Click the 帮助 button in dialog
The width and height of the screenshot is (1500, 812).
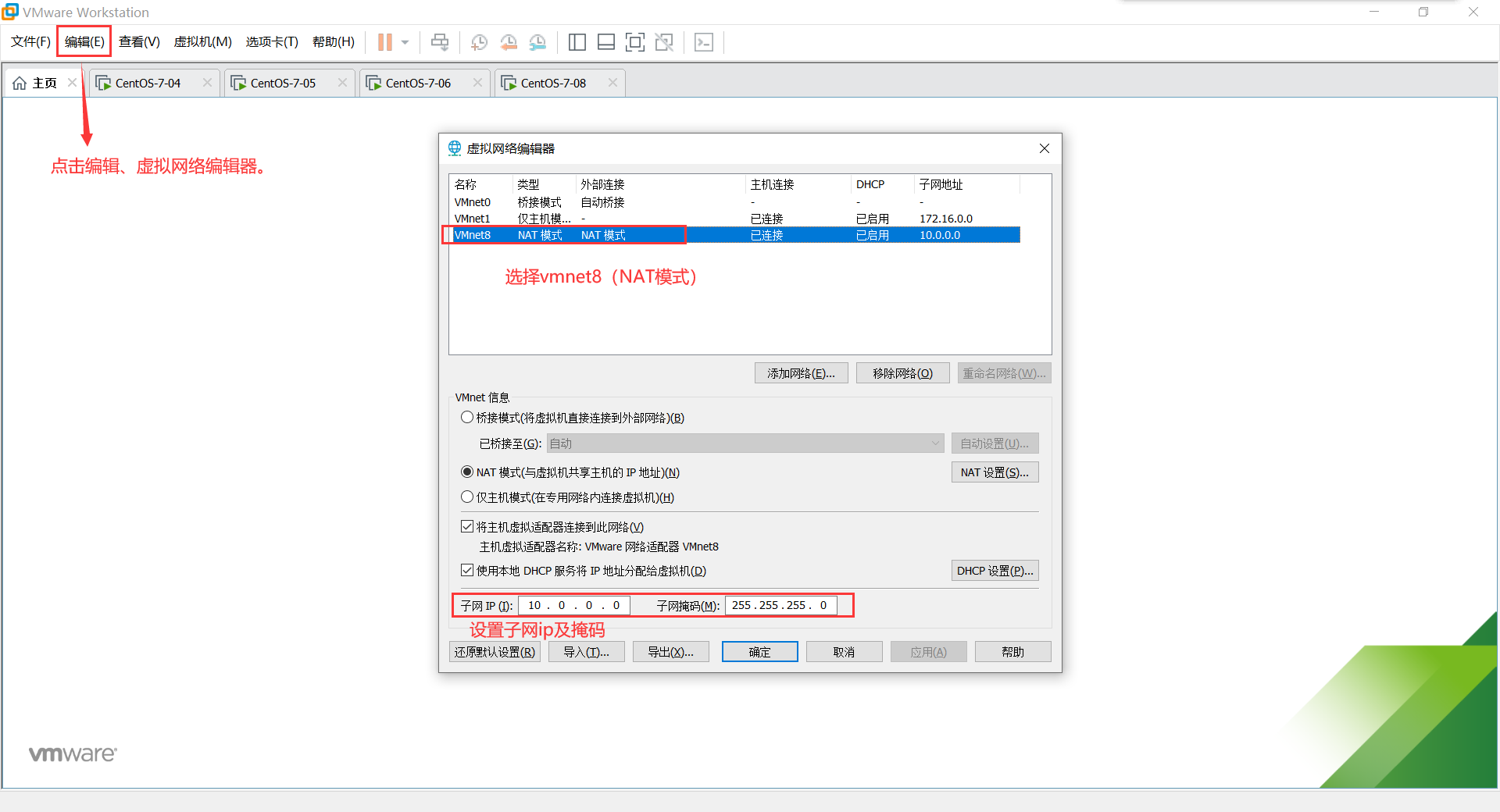coord(1012,652)
